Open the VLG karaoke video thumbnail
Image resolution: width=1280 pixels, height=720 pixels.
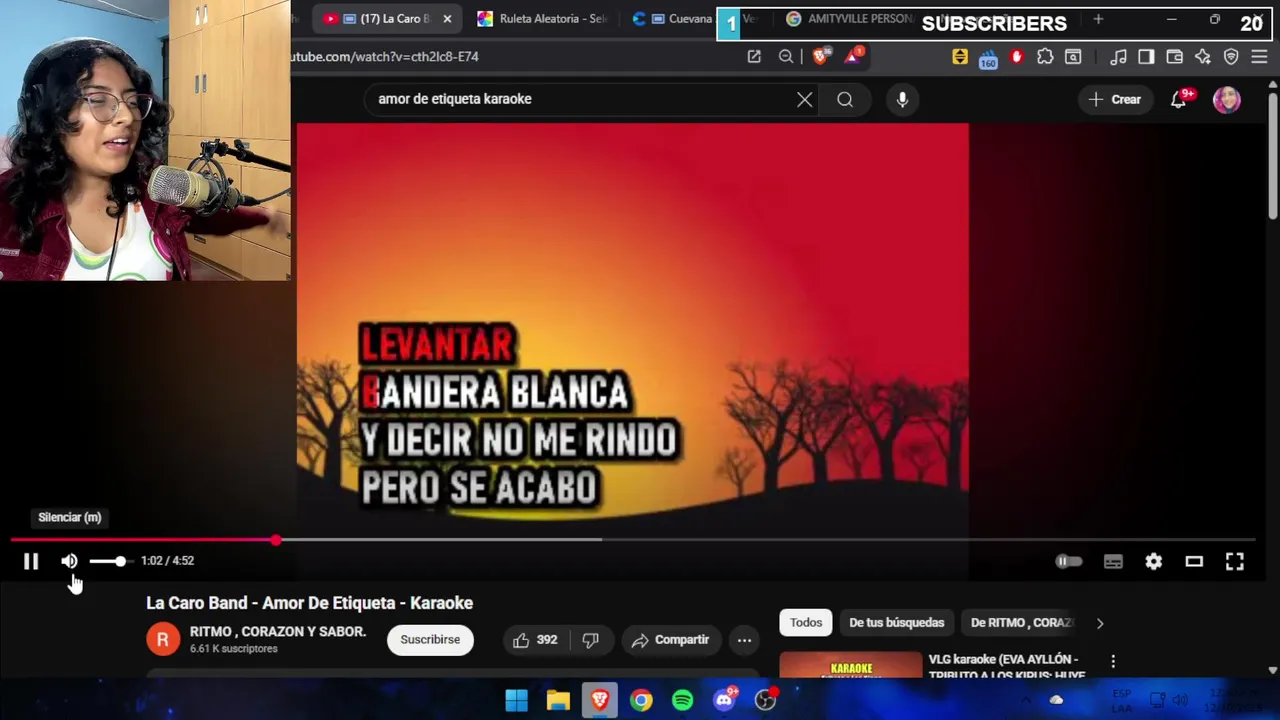(851, 665)
